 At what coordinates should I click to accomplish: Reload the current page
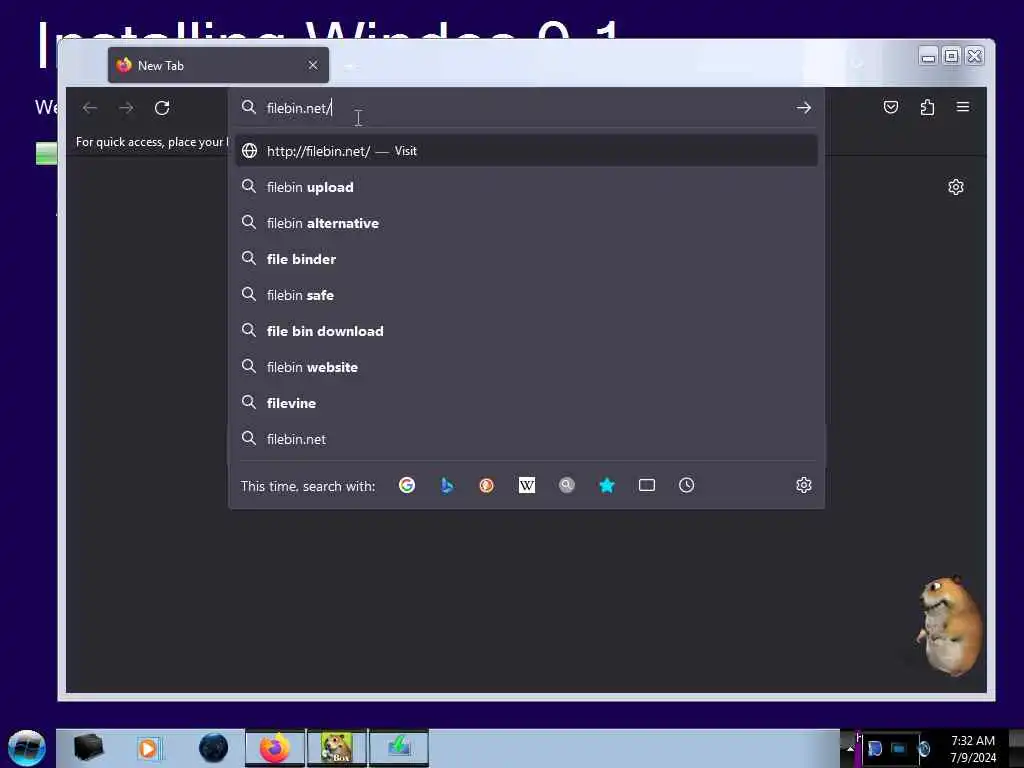coord(162,108)
